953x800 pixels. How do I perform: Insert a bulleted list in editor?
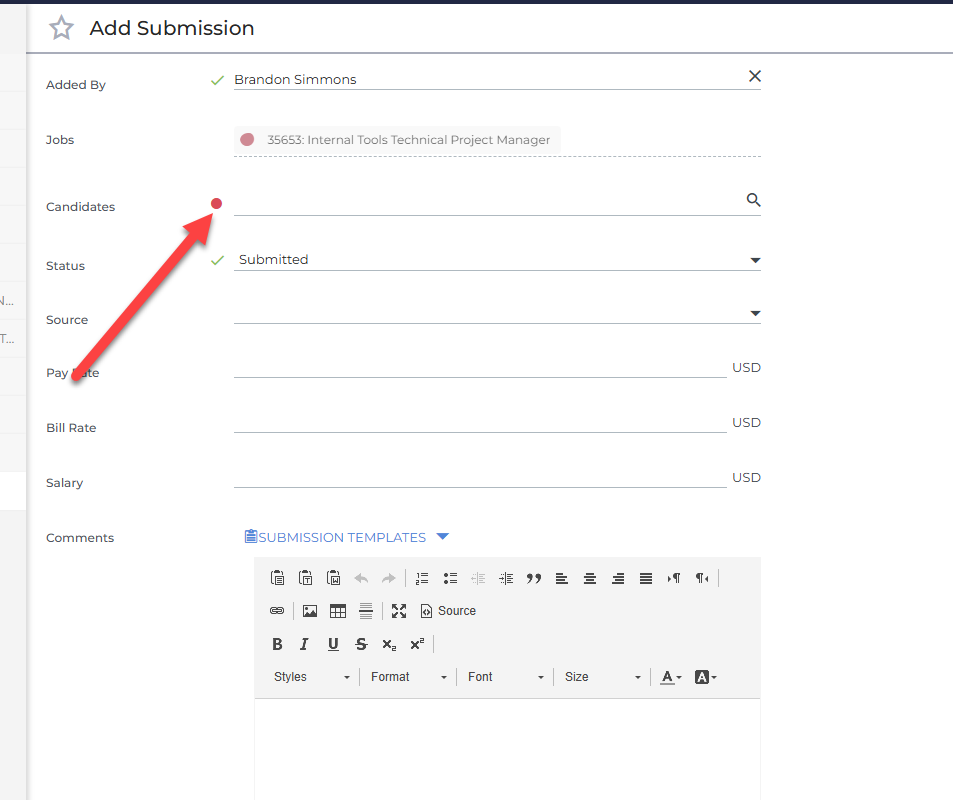click(x=450, y=578)
